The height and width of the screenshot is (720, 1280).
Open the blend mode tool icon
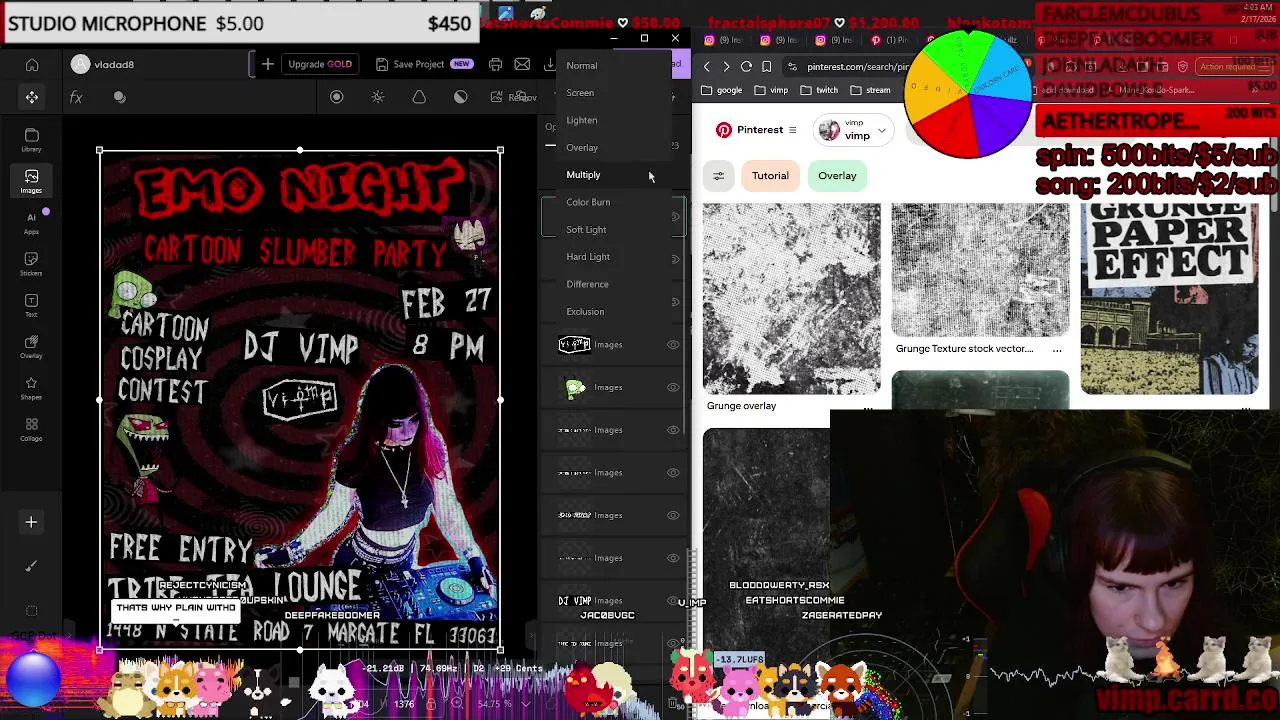click(120, 97)
